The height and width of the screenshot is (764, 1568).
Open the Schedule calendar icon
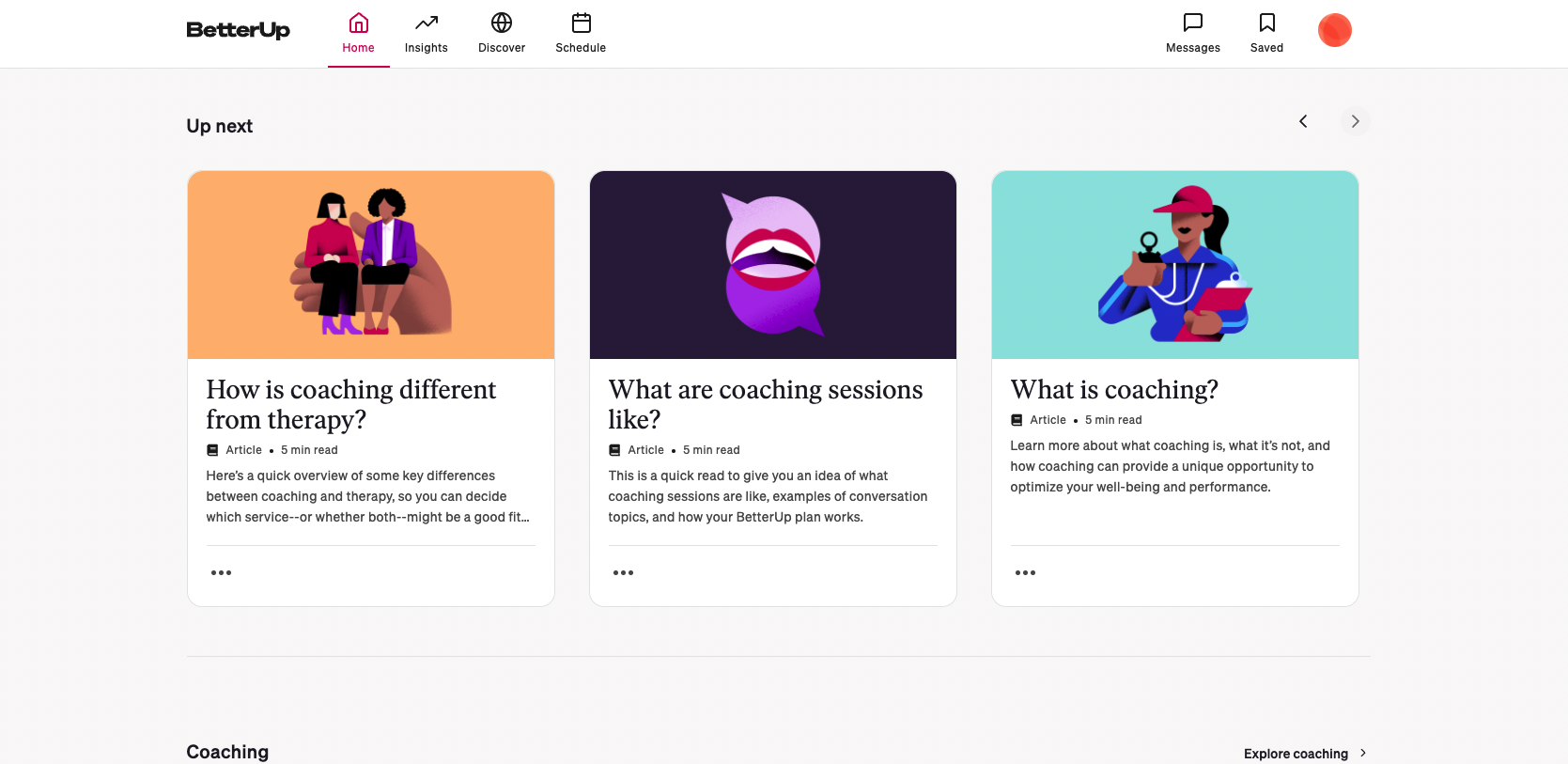(x=581, y=23)
